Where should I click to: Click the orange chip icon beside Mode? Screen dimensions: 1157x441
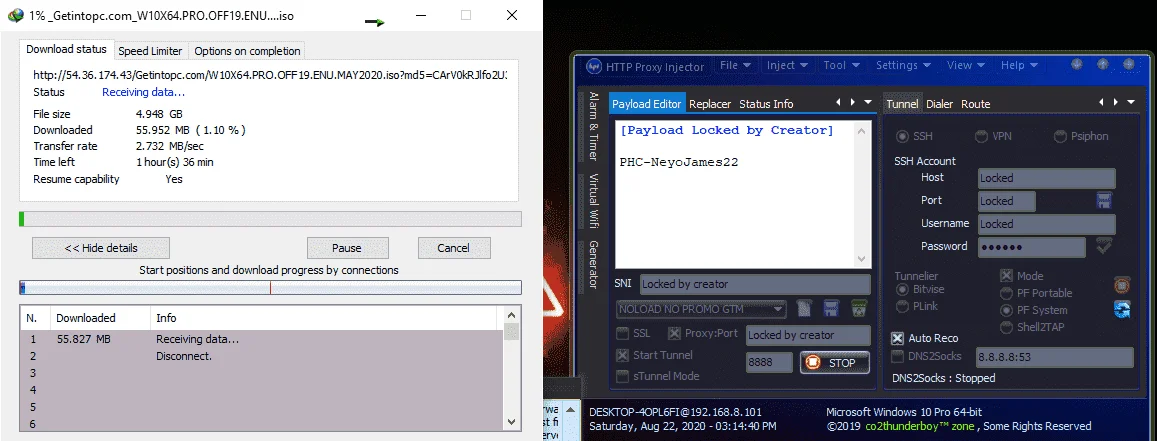coord(1122,285)
